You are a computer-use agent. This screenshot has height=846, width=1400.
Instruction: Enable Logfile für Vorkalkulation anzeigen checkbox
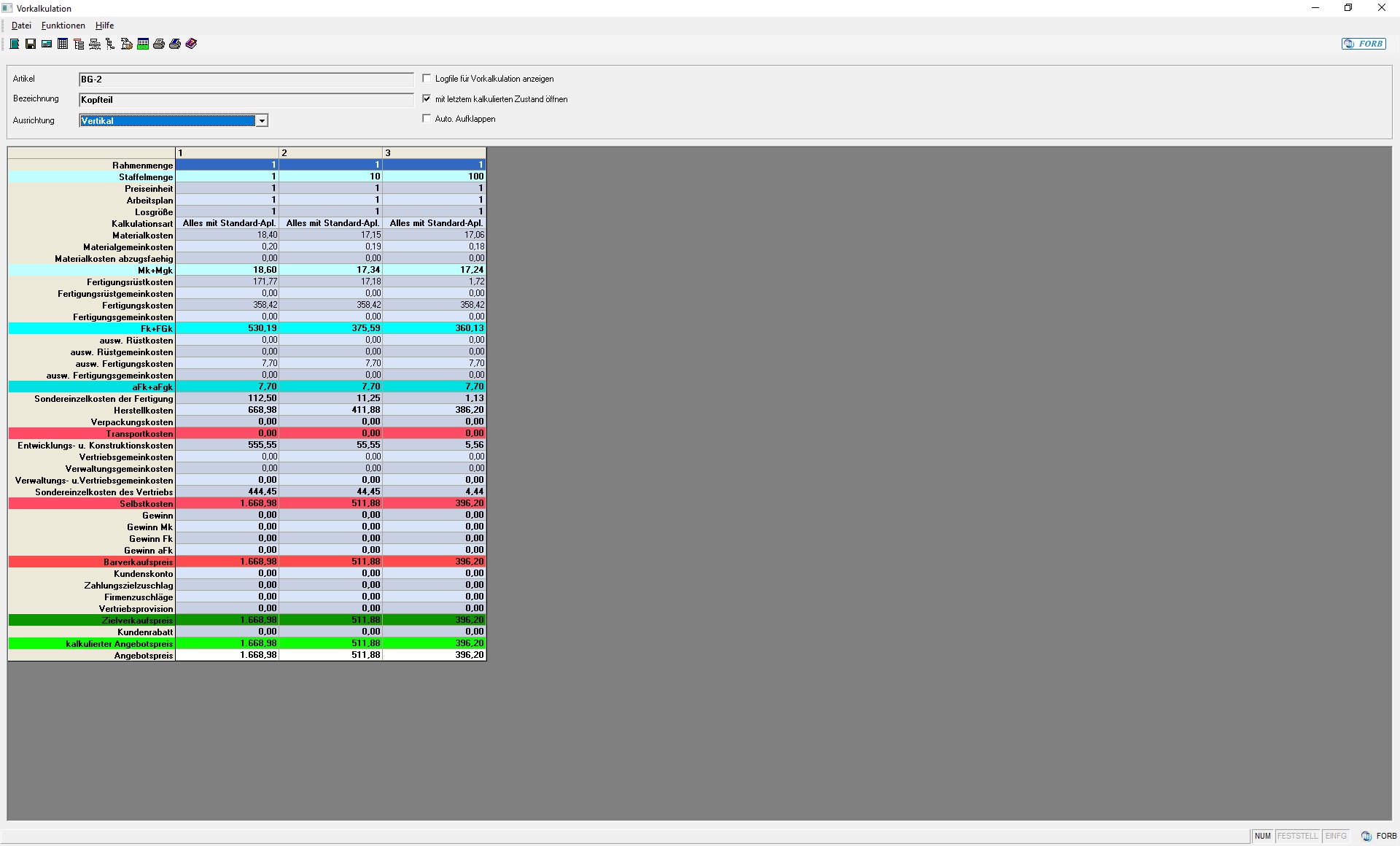[427, 79]
